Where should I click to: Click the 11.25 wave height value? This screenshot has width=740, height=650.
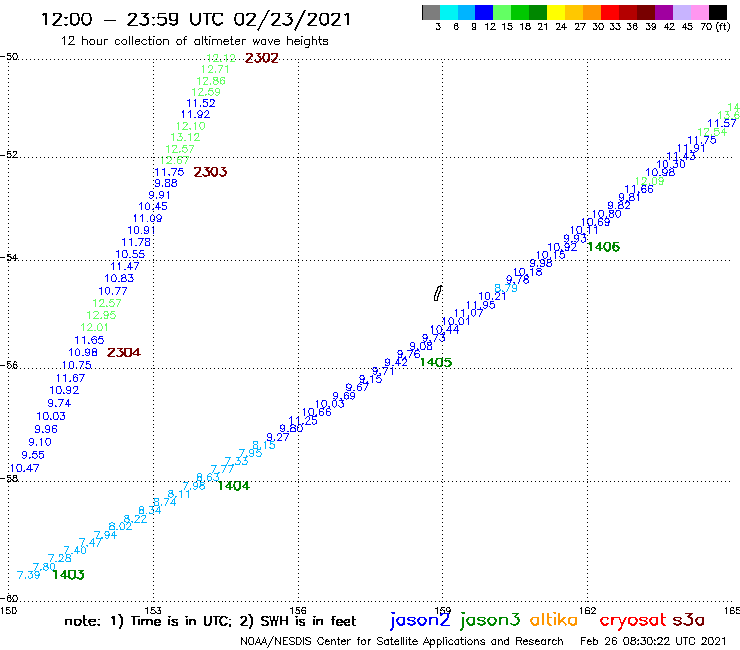click(x=303, y=421)
